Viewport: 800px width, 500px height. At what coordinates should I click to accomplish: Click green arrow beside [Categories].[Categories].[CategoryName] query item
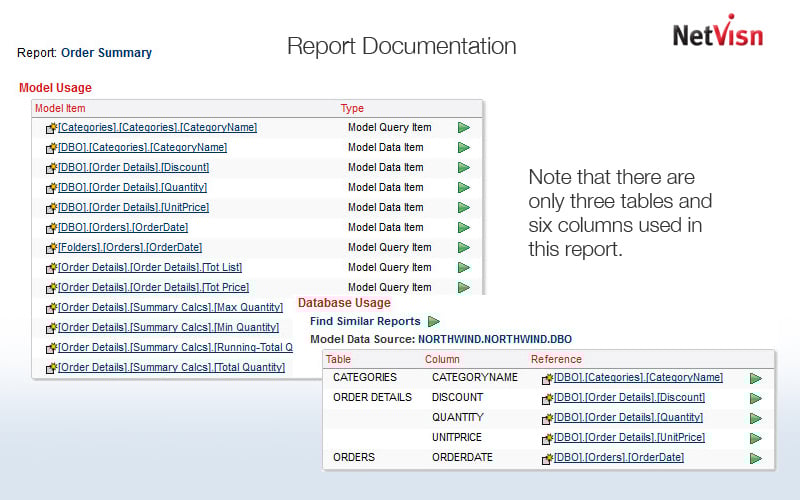464,128
